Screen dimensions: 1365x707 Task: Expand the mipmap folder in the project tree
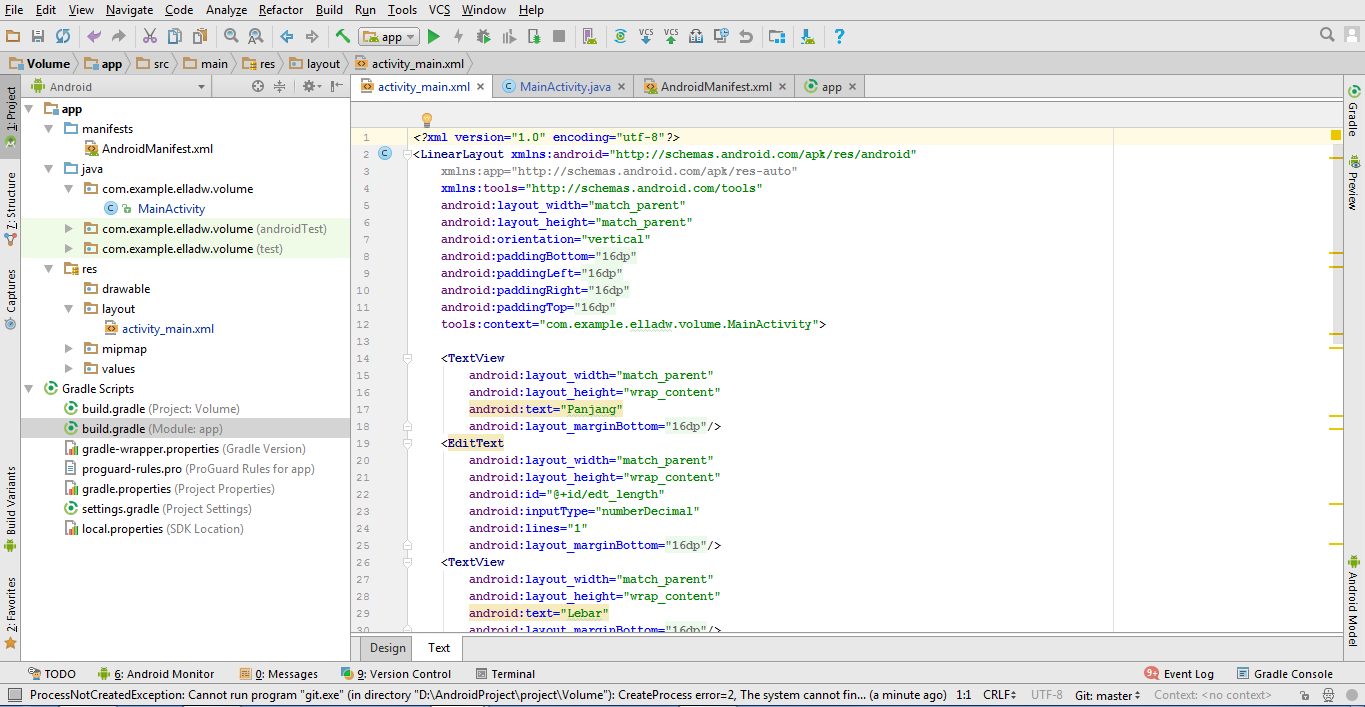point(67,348)
